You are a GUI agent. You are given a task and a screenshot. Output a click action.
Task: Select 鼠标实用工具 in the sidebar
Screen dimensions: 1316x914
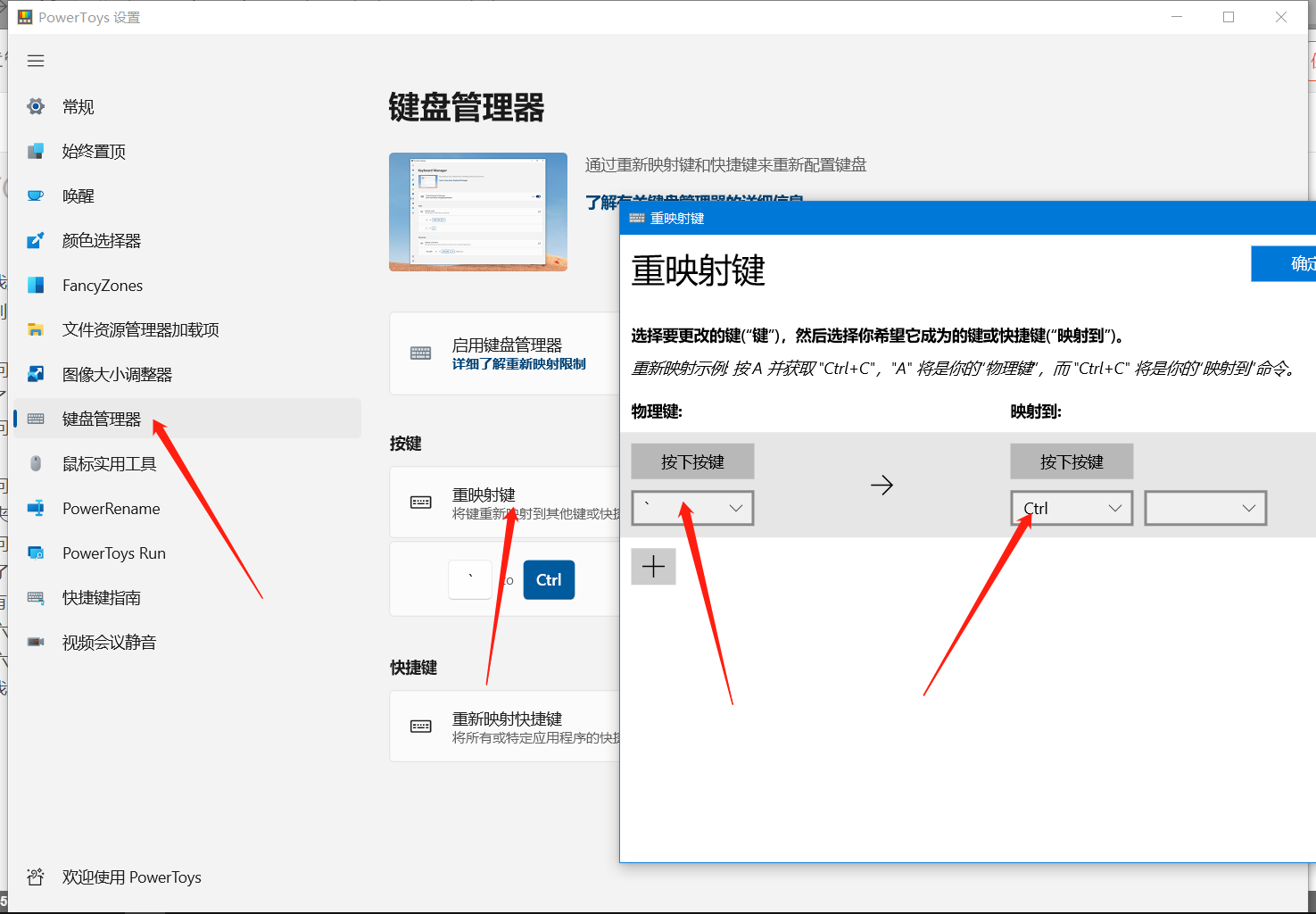(x=187, y=463)
